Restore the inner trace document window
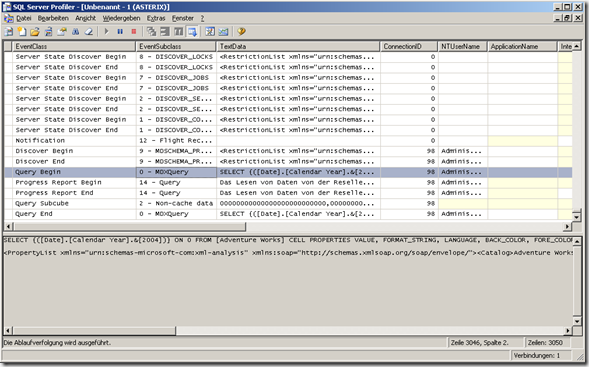The image size is (589, 367). coord(567,18)
